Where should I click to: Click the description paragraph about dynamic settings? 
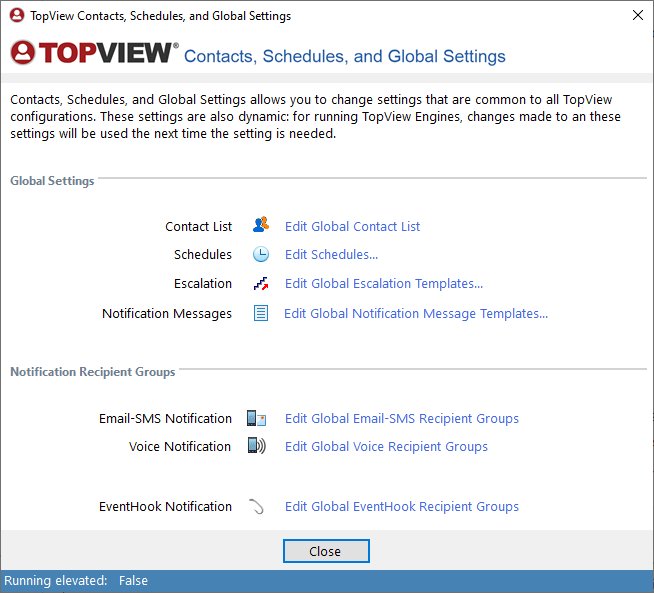click(x=315, y=116)
